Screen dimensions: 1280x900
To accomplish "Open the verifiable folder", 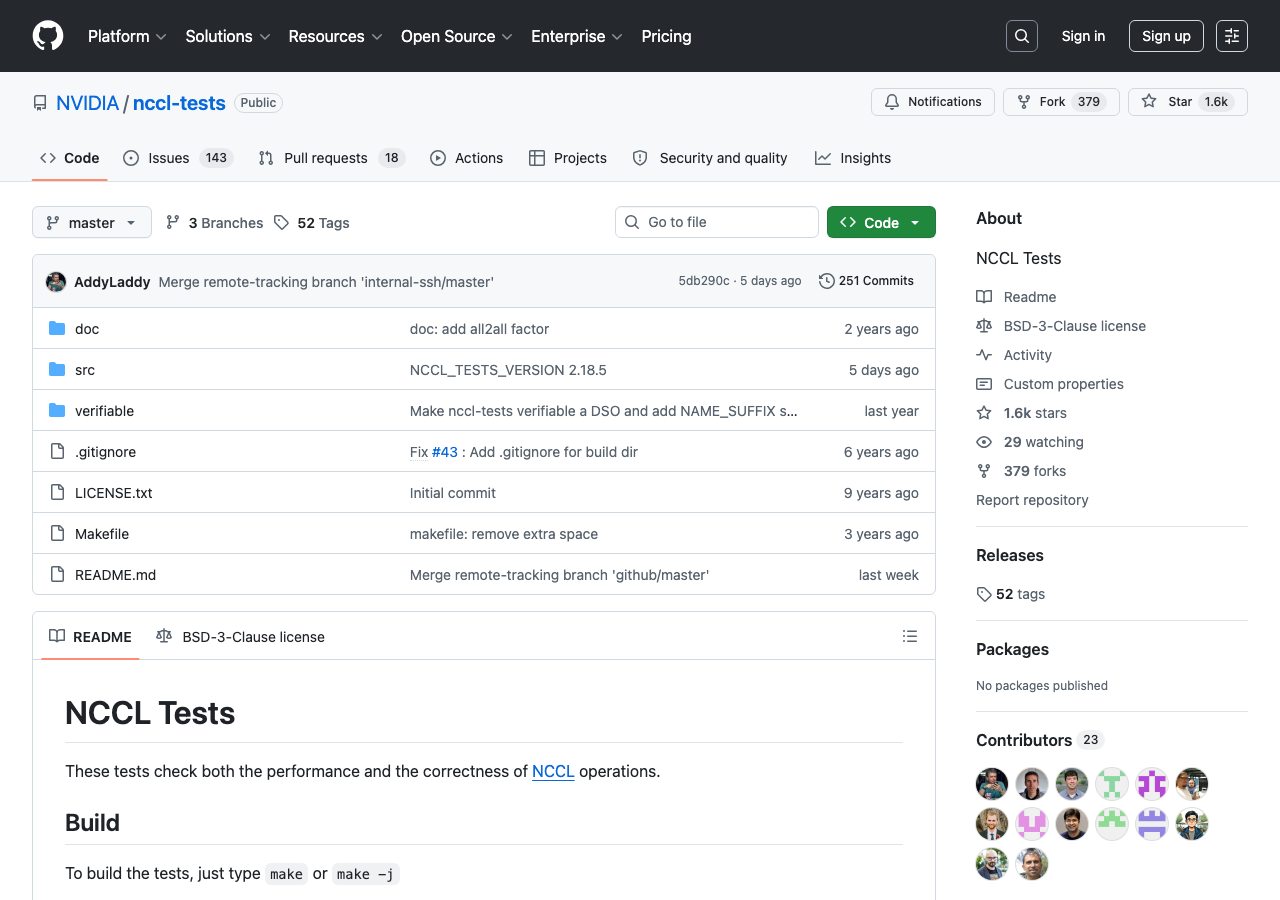I will [x=104, y=411].
